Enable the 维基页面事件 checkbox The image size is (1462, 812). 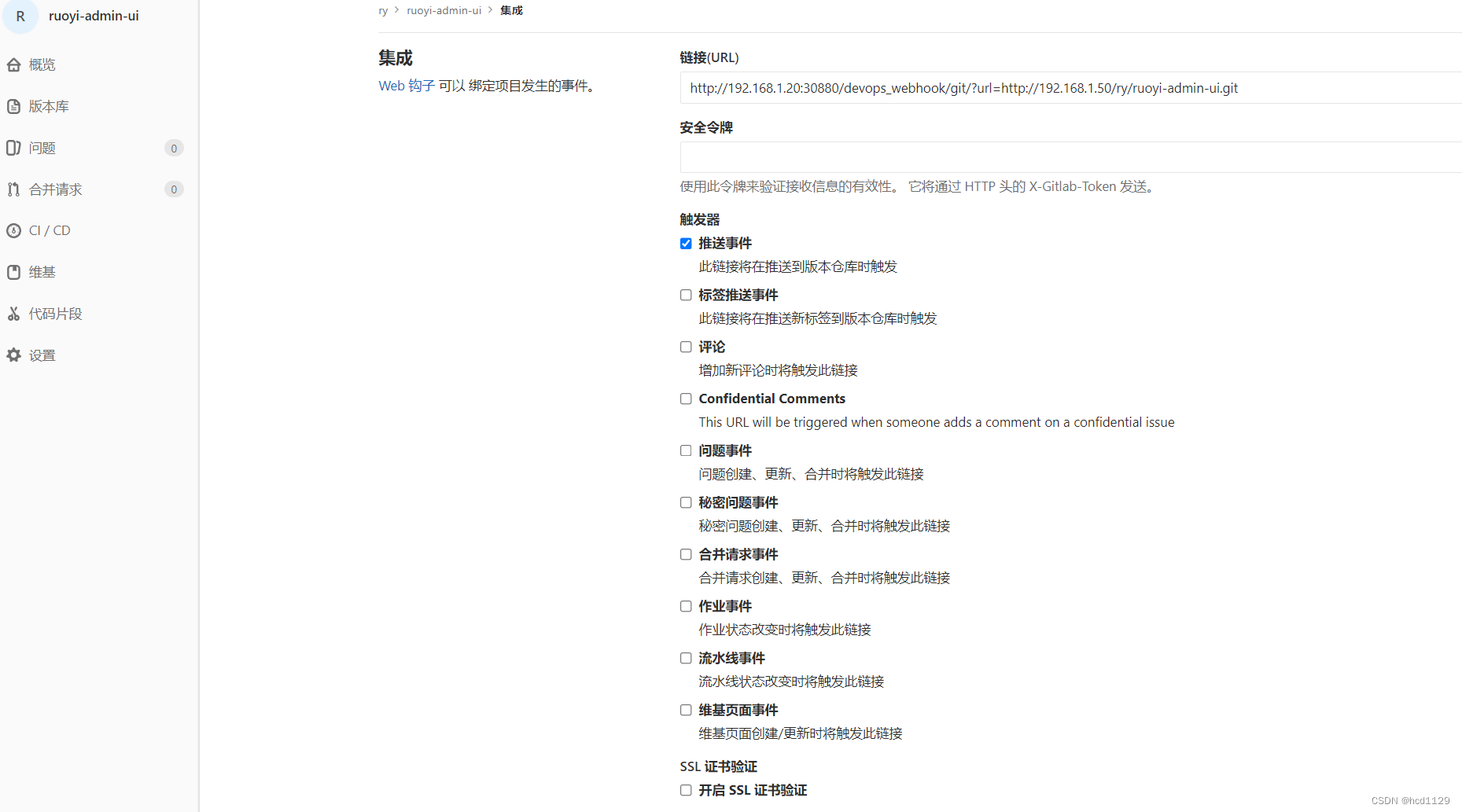point(686,711)
